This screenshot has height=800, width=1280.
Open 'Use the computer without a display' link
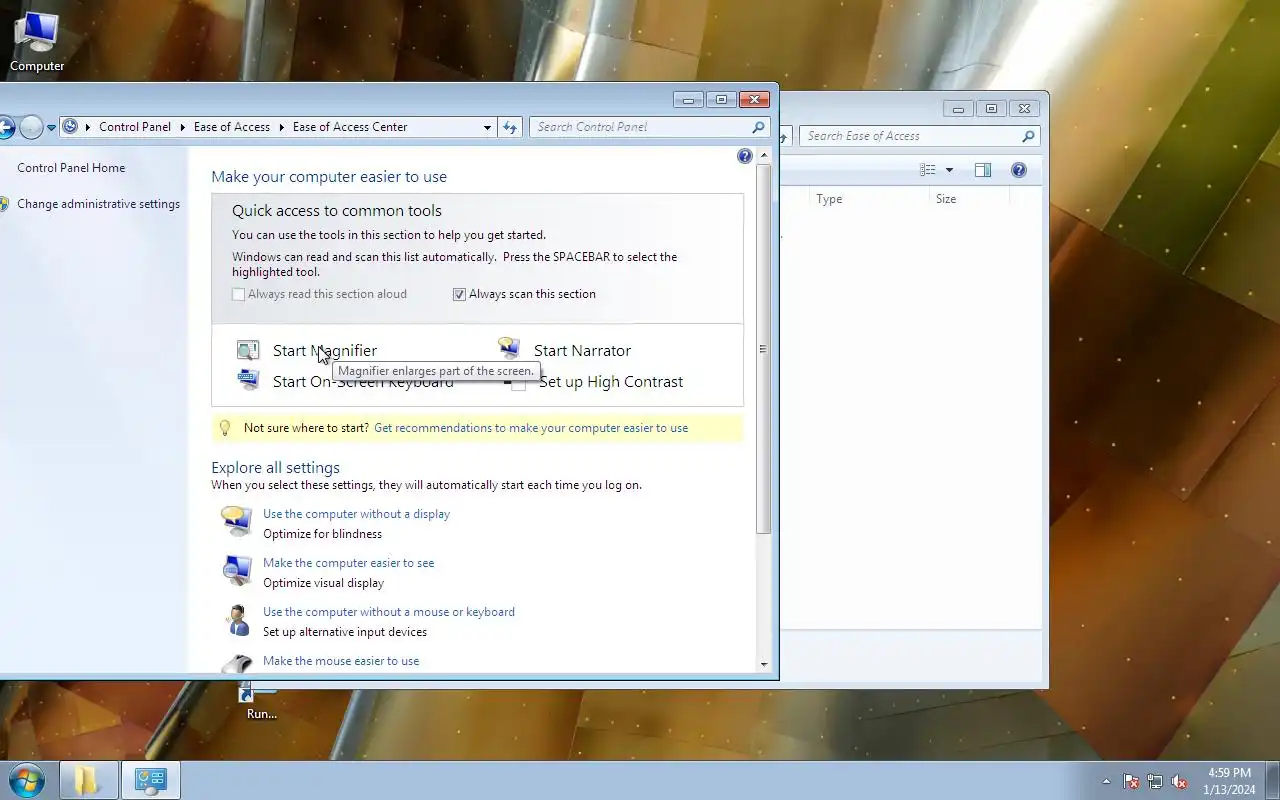point(356,514)
